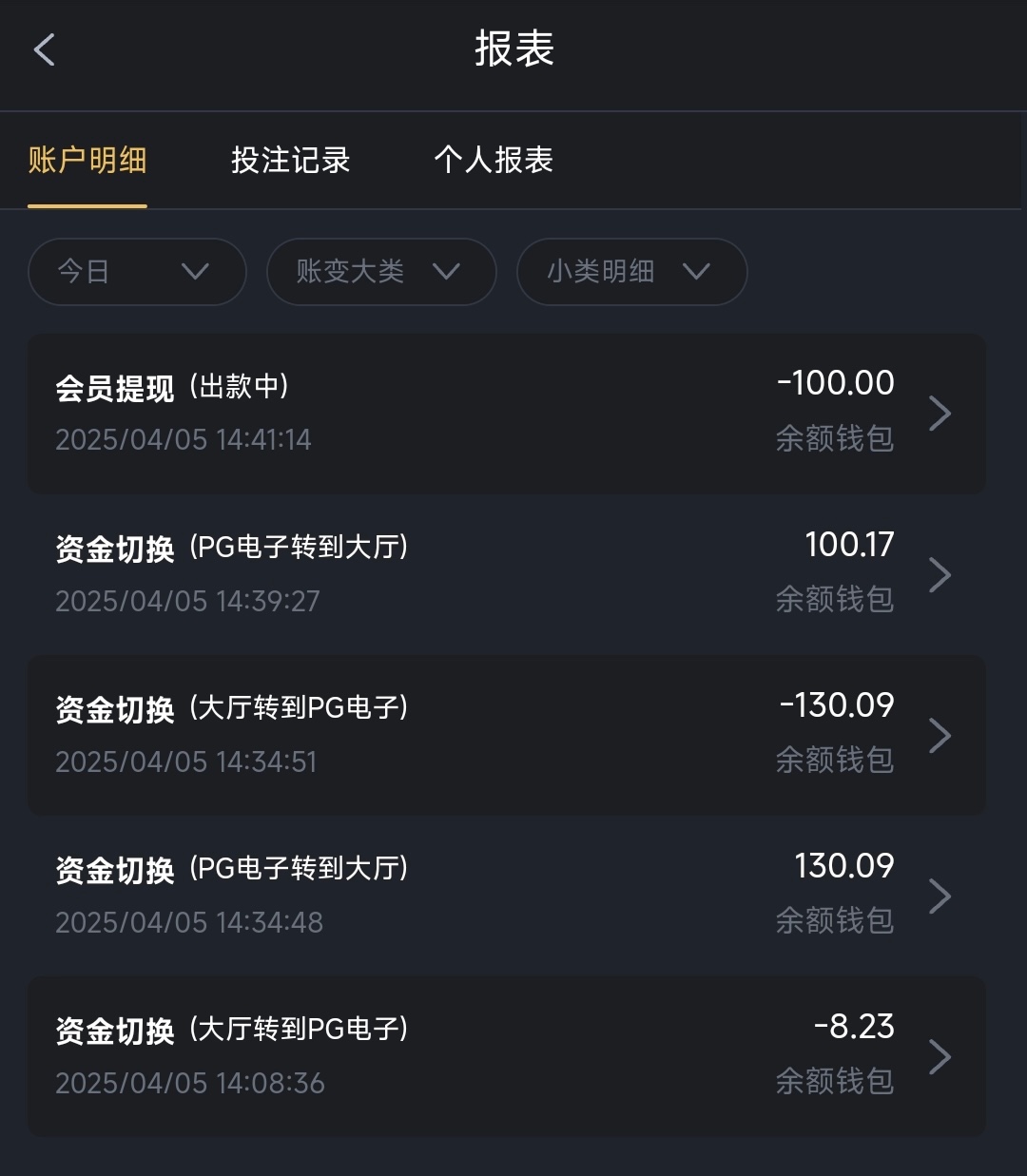1027x1176 pixels.
Task: Switch to the 投注记录 tab
Action: [290, 161]
